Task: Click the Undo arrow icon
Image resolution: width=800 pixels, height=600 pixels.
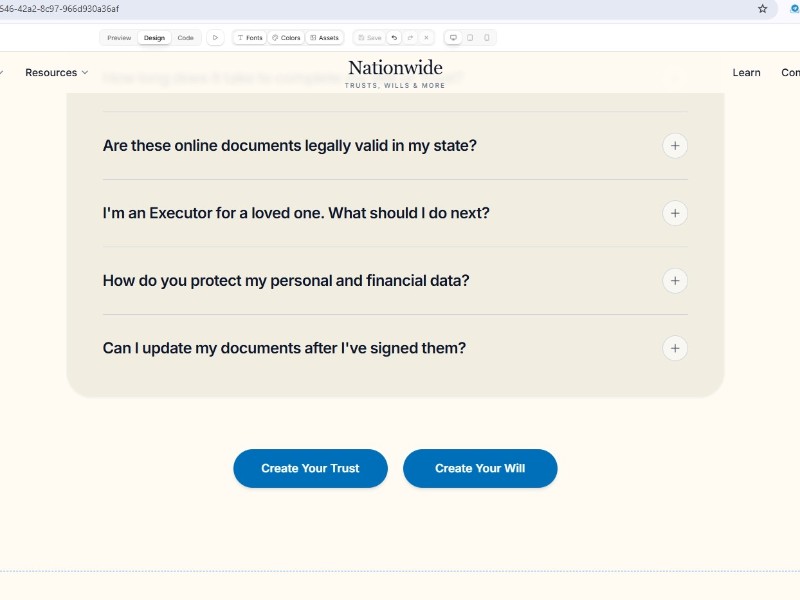Action: (x=393, y=37)
